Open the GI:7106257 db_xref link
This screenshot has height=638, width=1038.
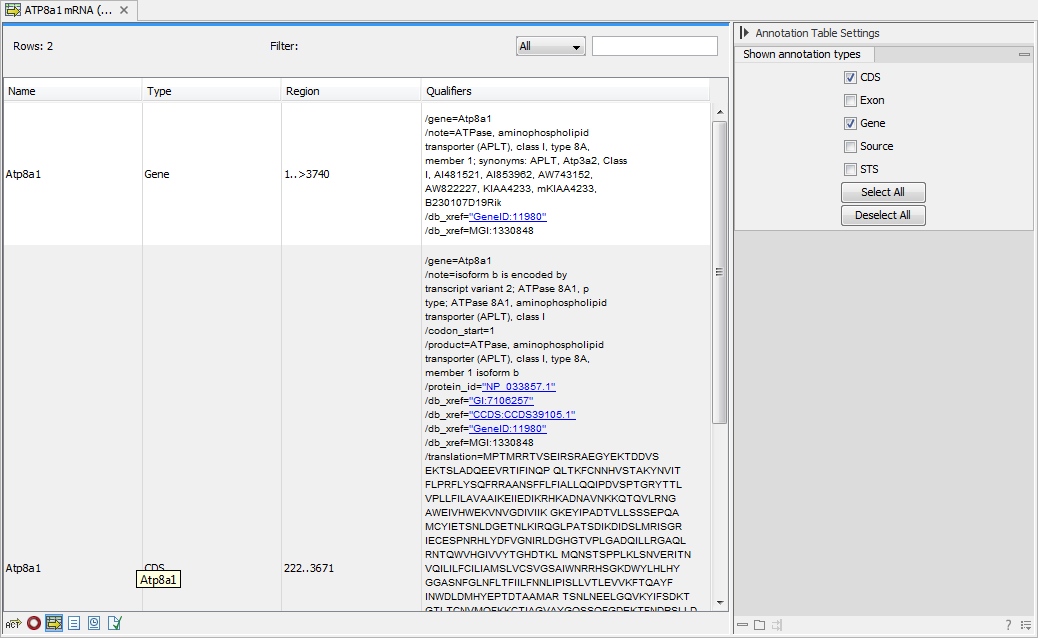(501, 400)
